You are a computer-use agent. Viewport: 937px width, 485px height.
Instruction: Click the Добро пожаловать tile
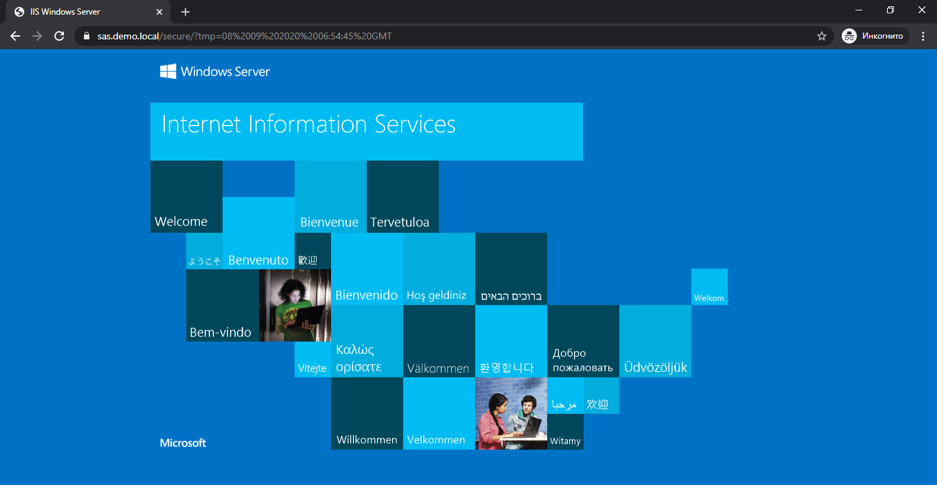[x=583, y=341]
